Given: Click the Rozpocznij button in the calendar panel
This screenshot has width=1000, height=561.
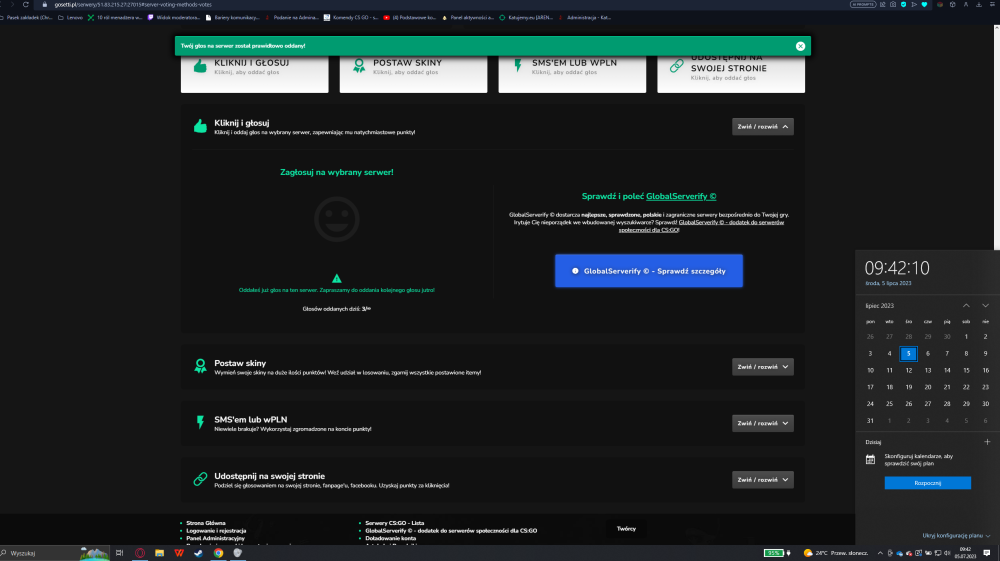Looking at the screenshot, I should pyautogui.click(x=927, y=483).
